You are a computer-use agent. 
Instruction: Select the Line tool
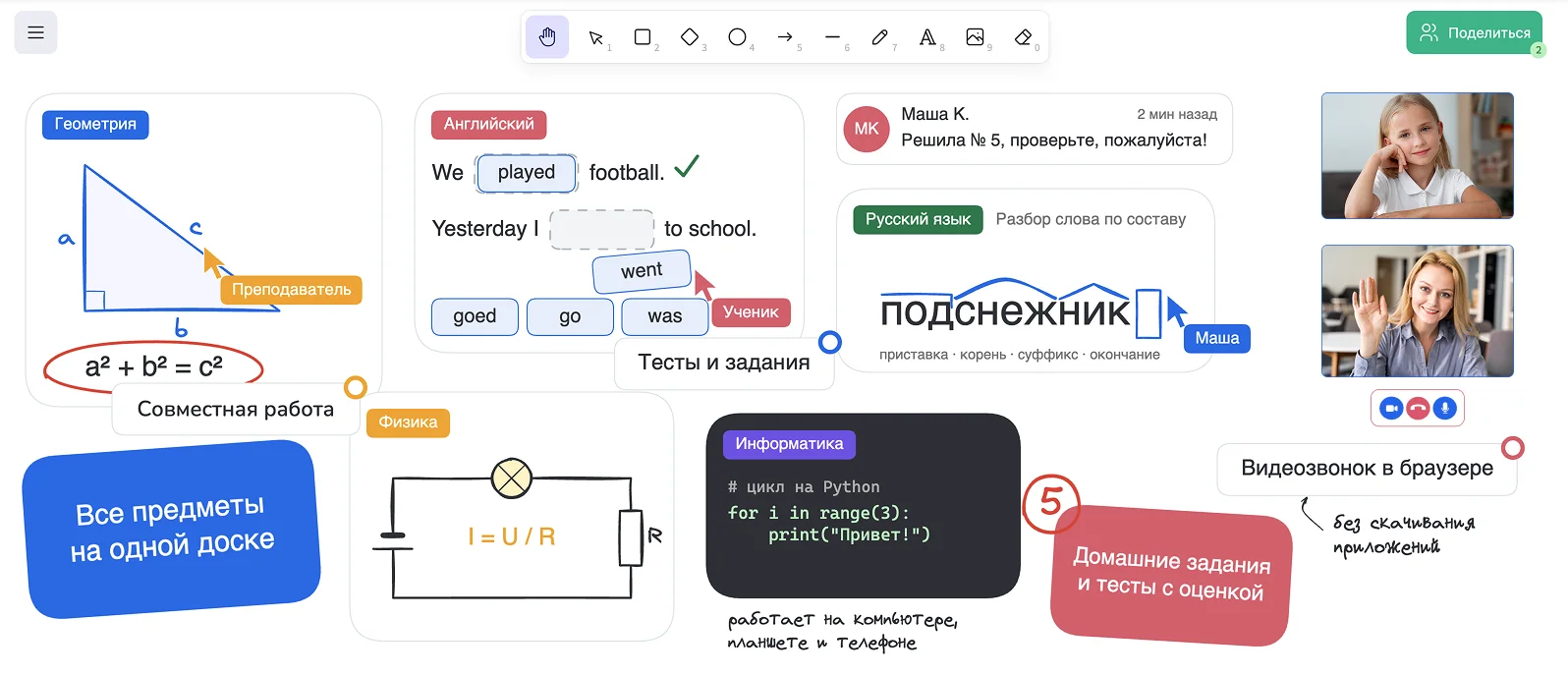point(832,37)
